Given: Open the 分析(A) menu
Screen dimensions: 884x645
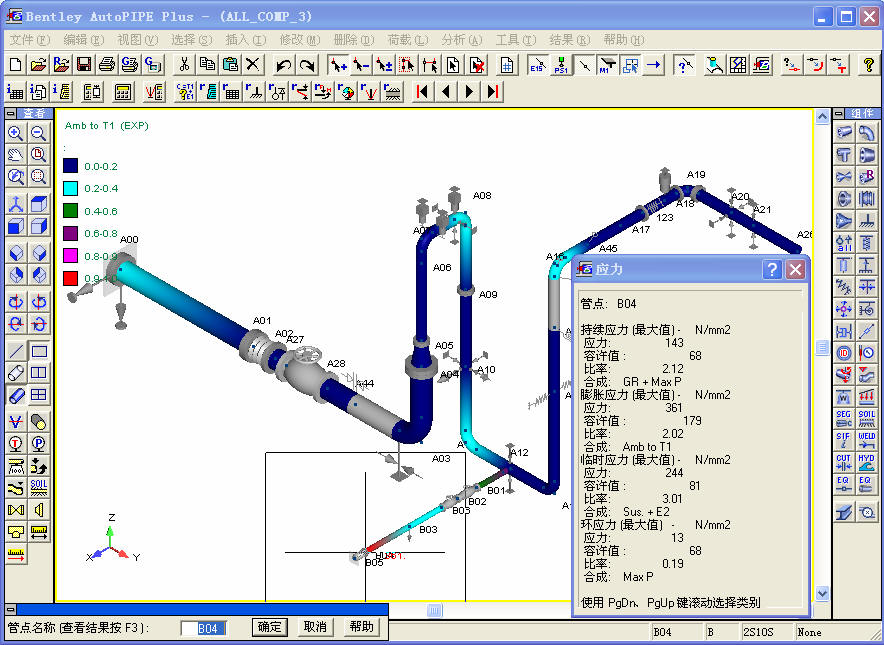Looking at the screenshot, I should [x=462, y=39].
